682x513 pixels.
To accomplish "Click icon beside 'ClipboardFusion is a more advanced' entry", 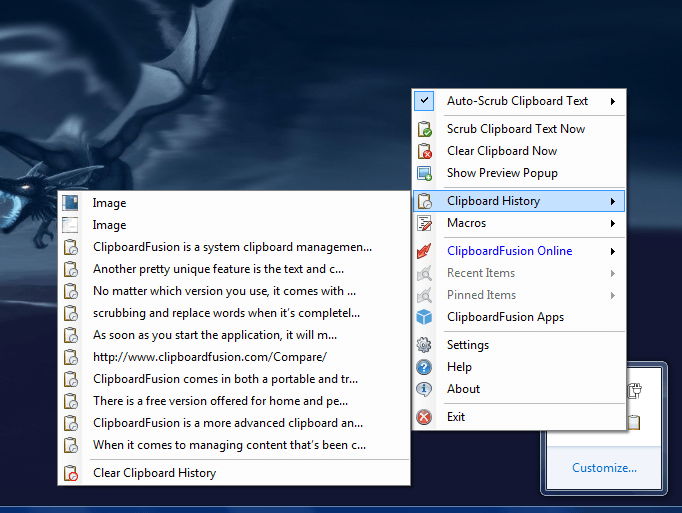I will point(70,423).
